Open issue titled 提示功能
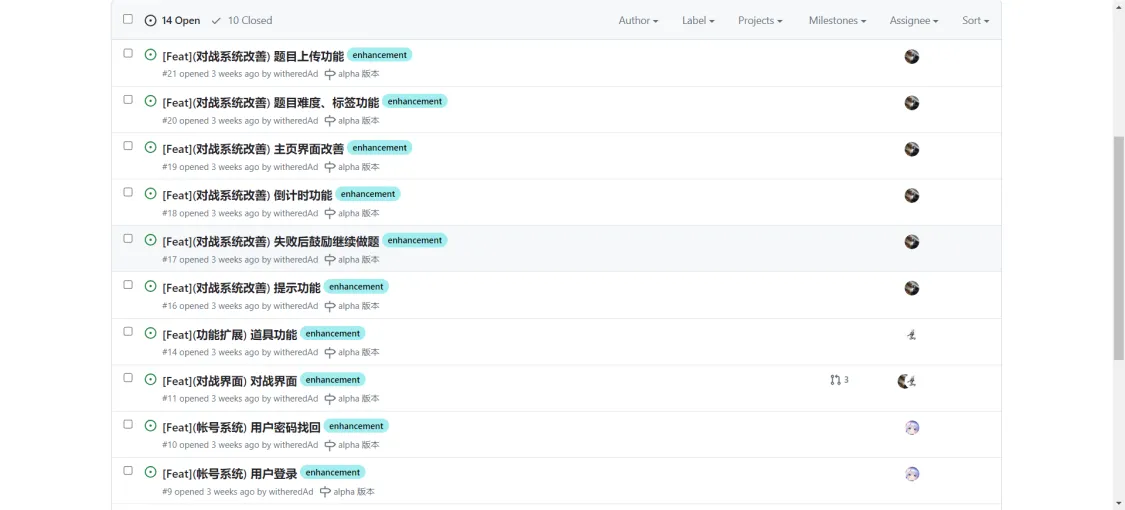Screen dimensions: 1125x510 pyautogui.click(x=242, y=288)
